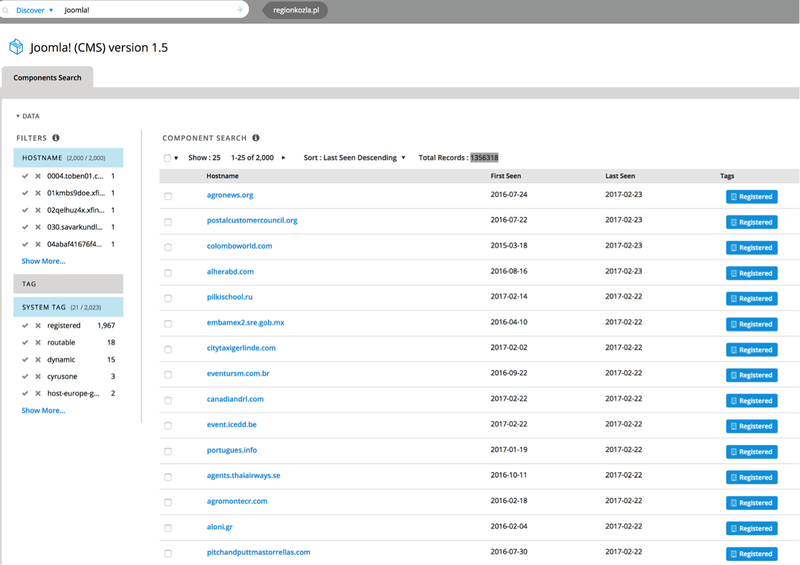Exclude the registered system tag X
Viewport: 800px width, 565px height.
[x=38, y=326]
